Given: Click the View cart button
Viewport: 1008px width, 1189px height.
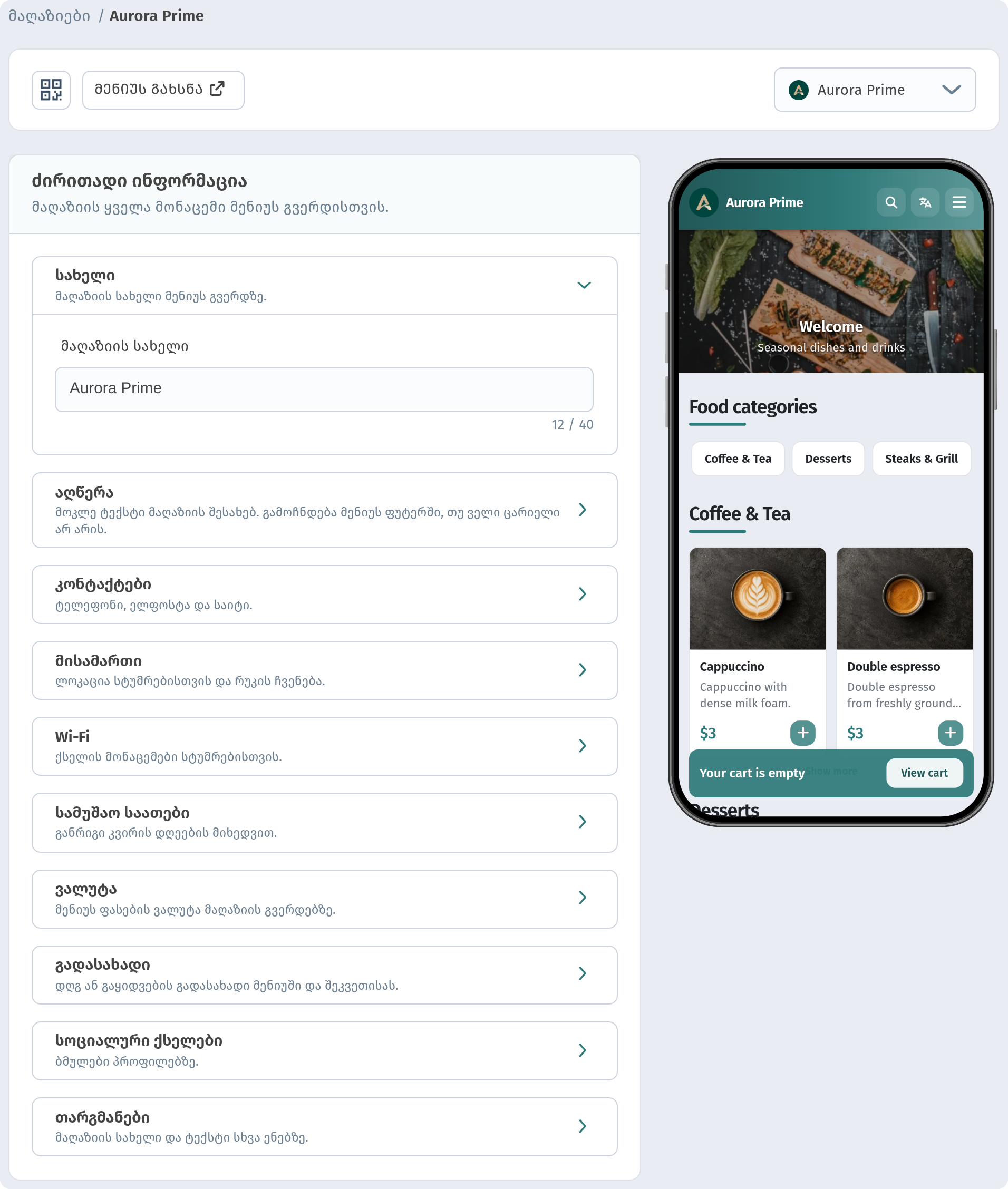Looking at the screenshot, I should pos(924,773).
